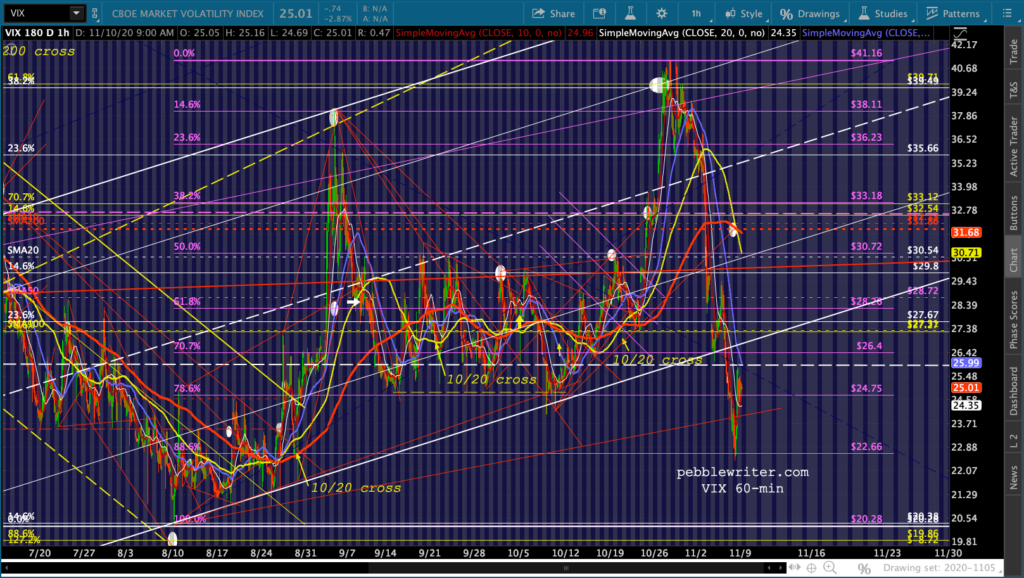This screenshot has width=1024, height=578.
Task: Open the News sidebar tab
Action: click(1014, 477)
